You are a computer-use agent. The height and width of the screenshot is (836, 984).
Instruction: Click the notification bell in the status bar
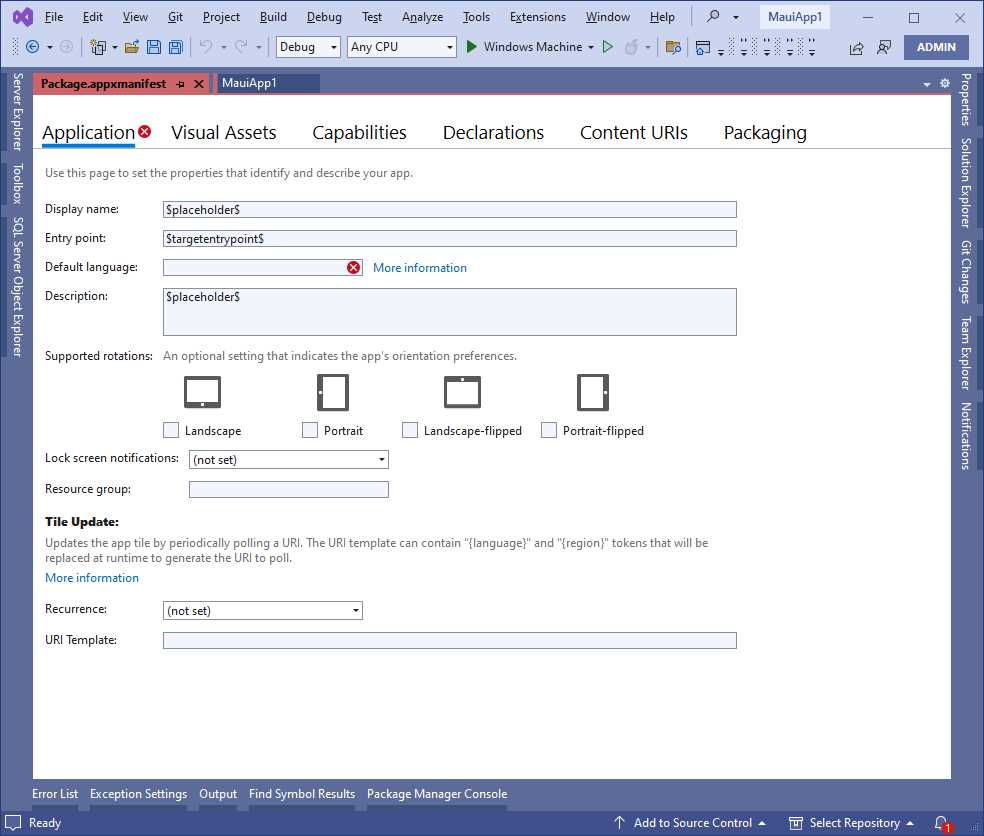point(940,822)
